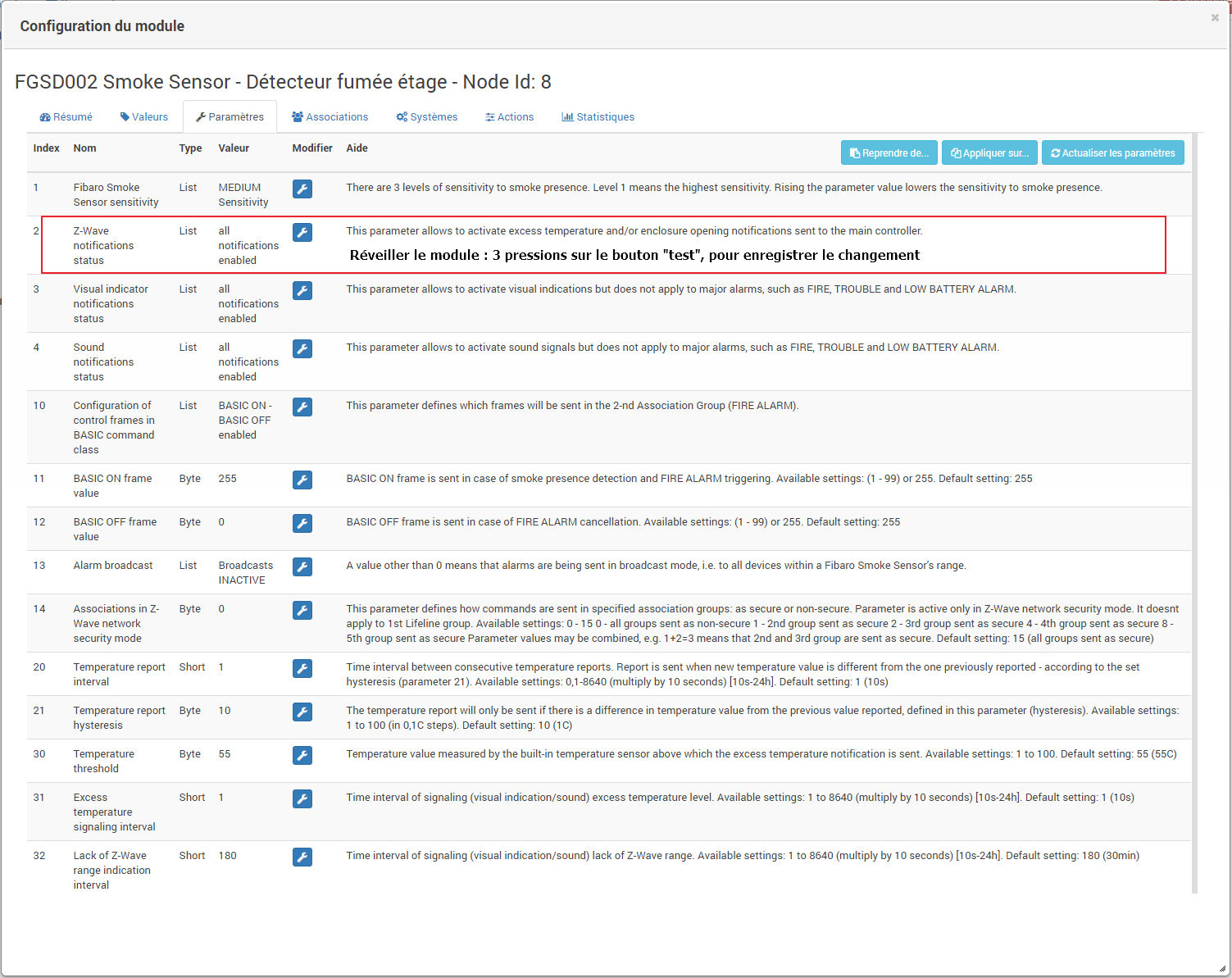Open the Valeurs tab
The height and width of the screenshot is (978, 1232).
coord(144,117)
